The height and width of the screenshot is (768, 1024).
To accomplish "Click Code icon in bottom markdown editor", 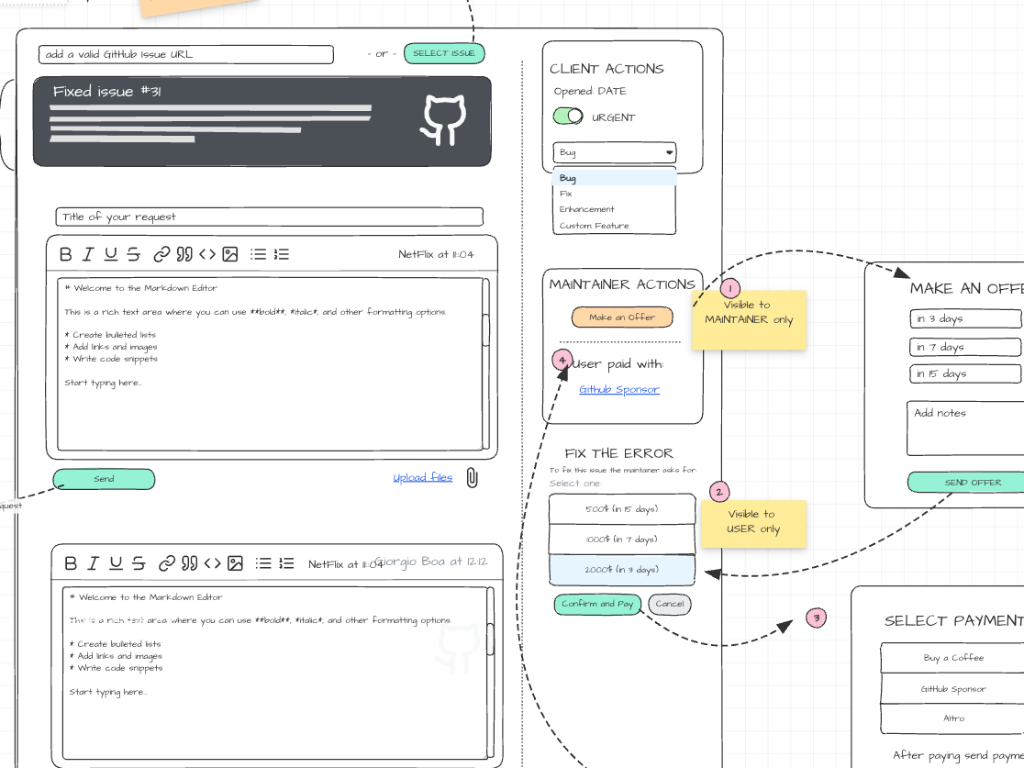I will tap(212, 563).
